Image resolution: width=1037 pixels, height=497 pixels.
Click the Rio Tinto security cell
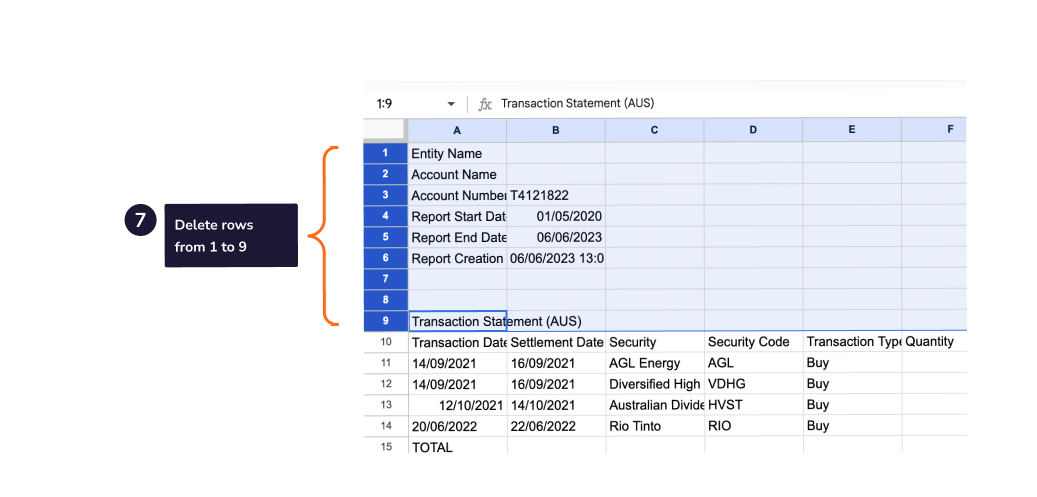point(654,426)
